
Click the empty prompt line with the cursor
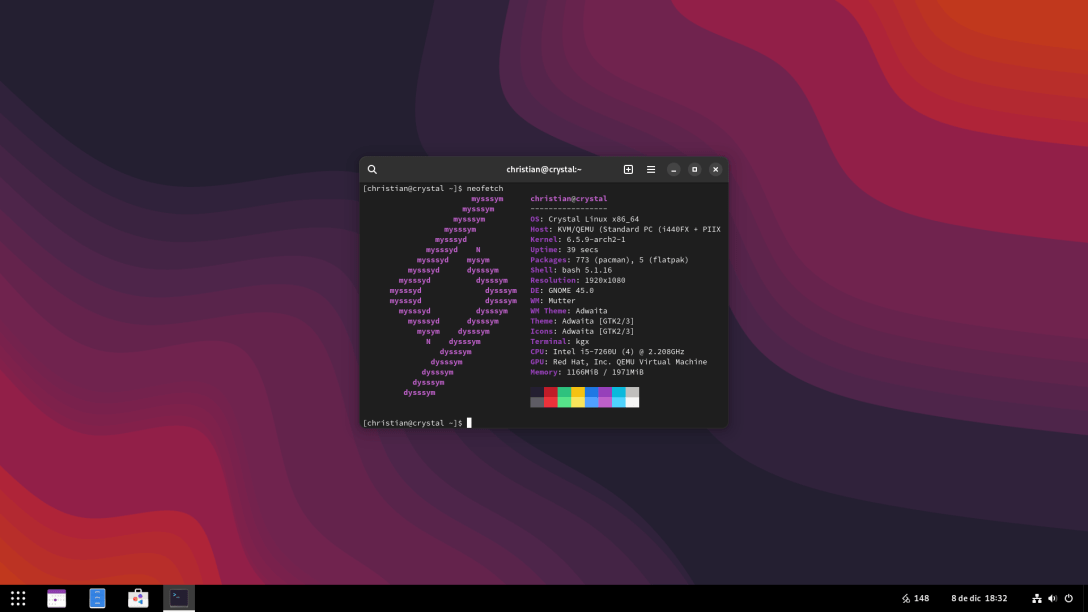[417, 423]
